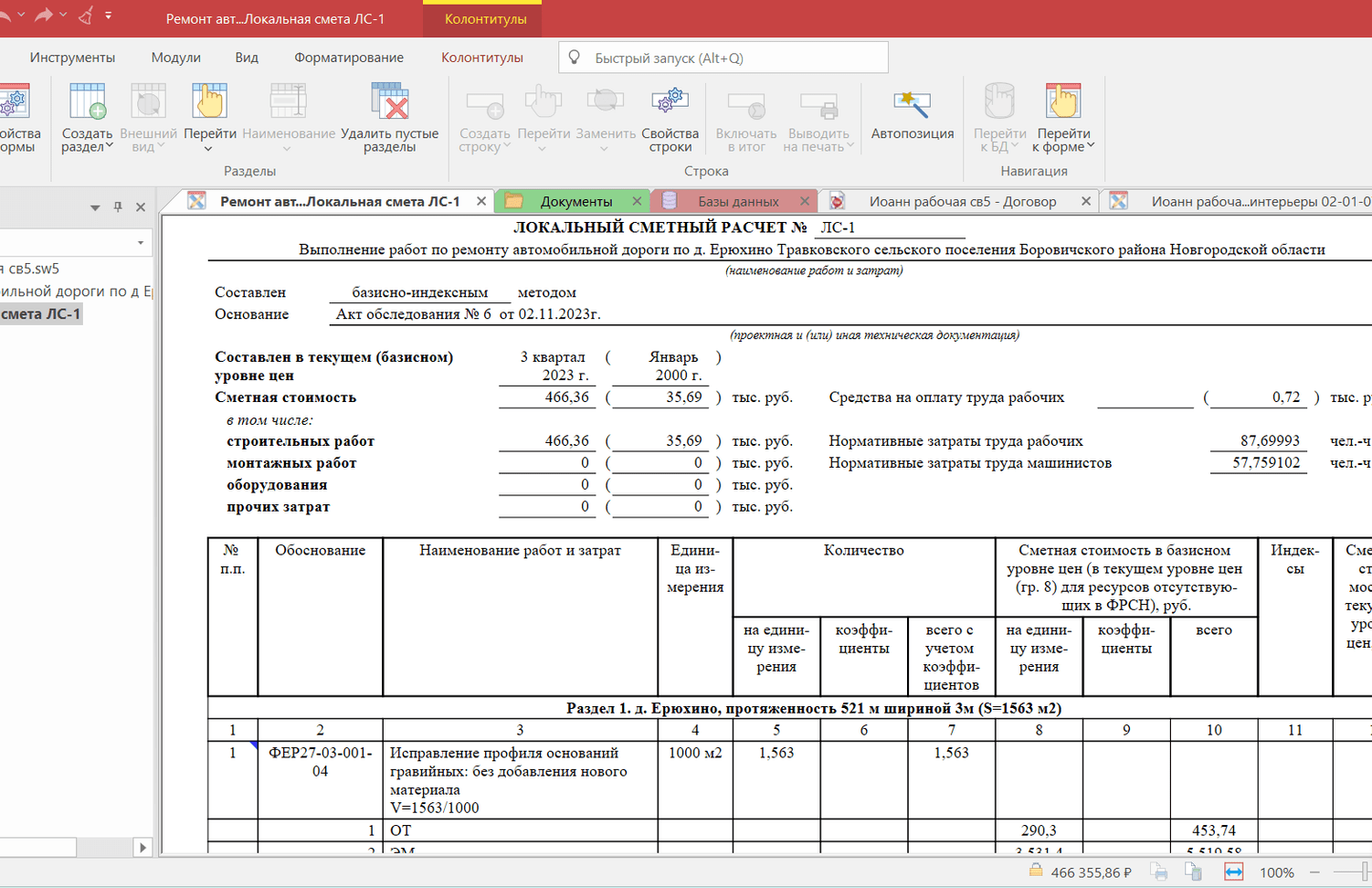
Task: Click fit-to-width arrows icon in status bar
Action: (x=1233, y=872)
